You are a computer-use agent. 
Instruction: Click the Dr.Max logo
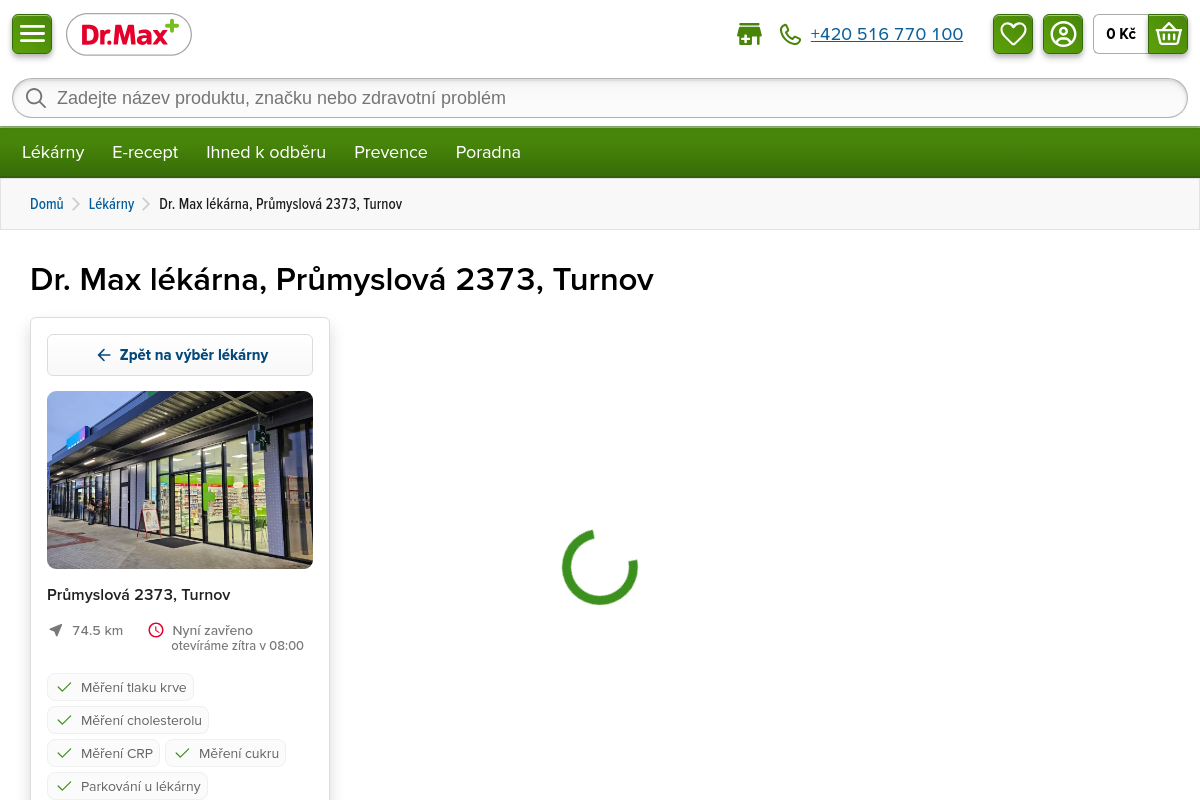coord(129,35)
